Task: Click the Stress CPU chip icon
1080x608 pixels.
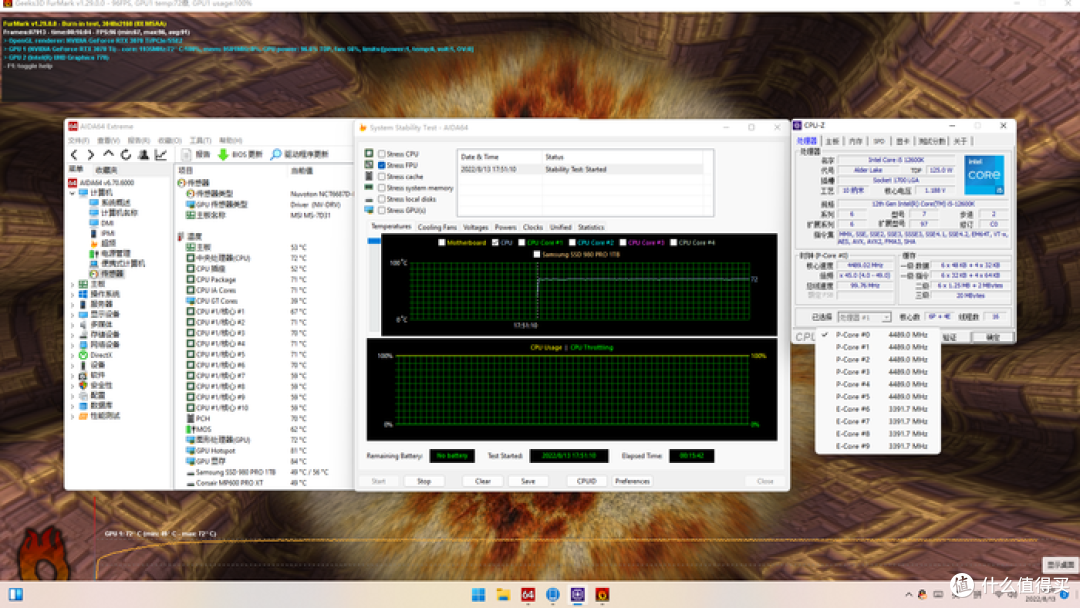Action: (369, 154)
